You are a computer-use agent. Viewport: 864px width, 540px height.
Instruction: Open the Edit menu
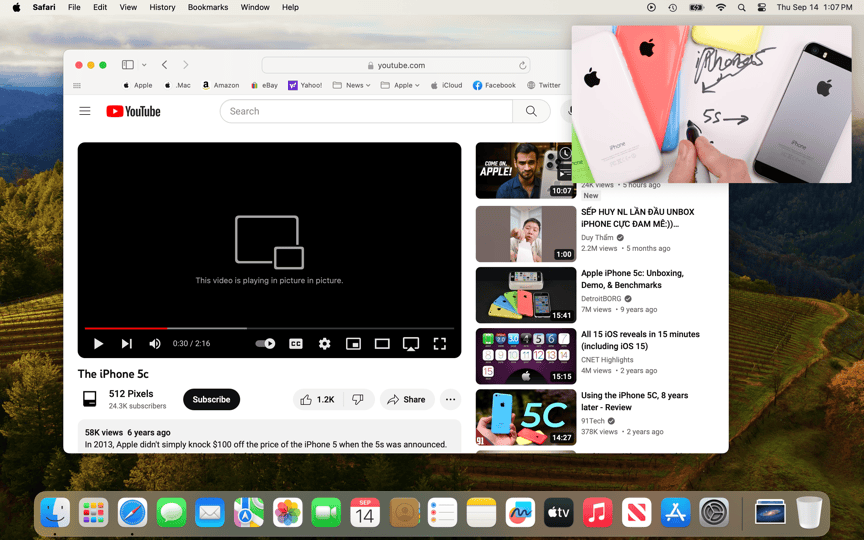click(100, 7)
